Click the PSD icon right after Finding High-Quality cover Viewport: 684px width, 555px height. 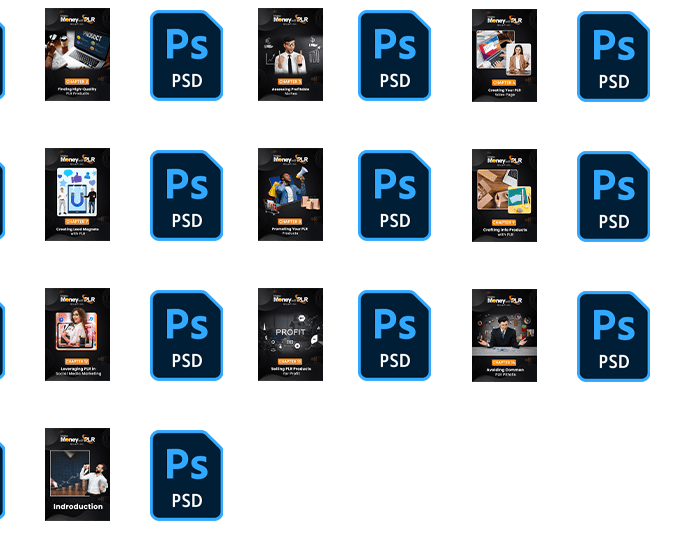coord(186,55)
